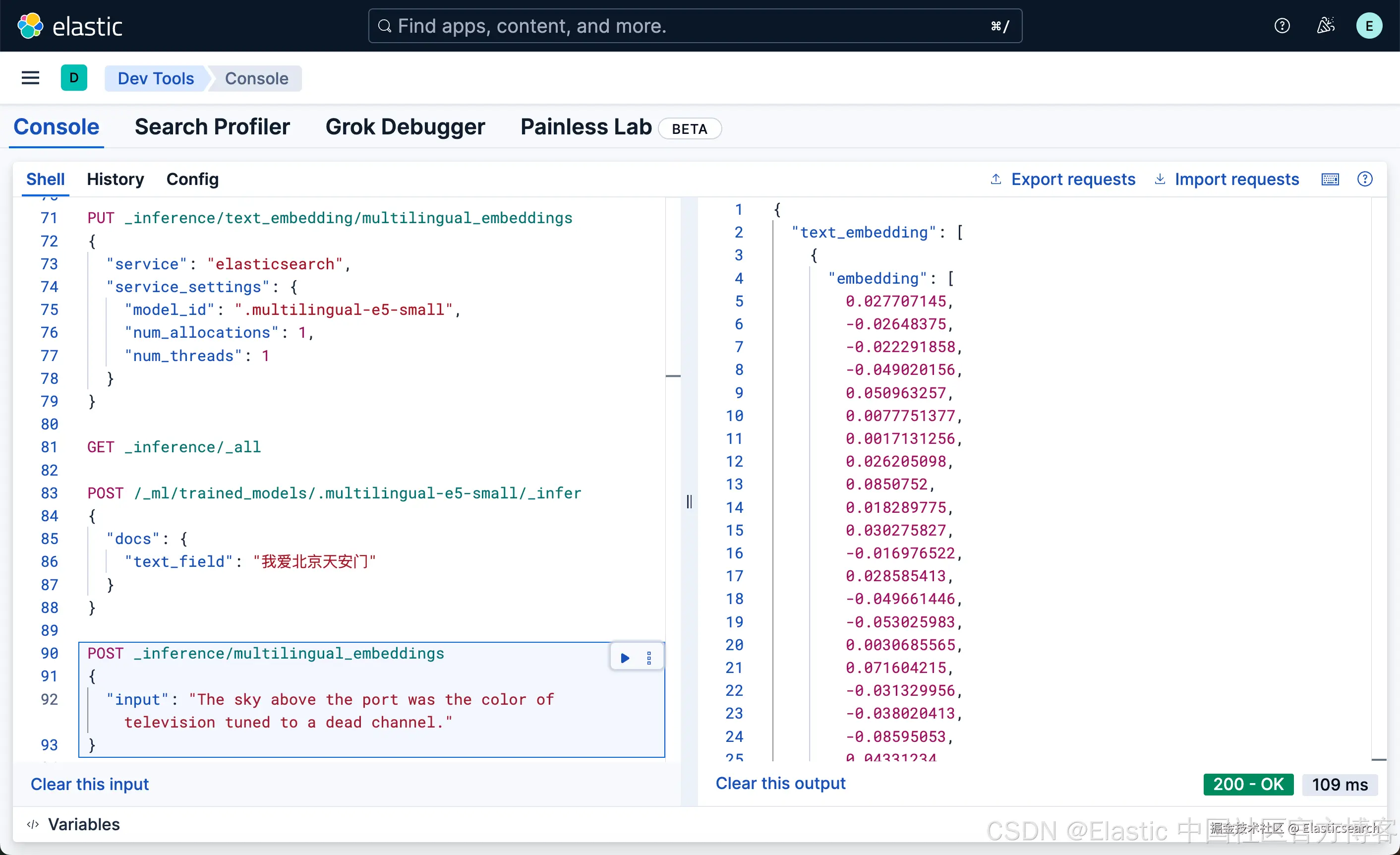Screen dimensions: 1400x855
Task: Open the Config tab
Action: tap(192, 180)
